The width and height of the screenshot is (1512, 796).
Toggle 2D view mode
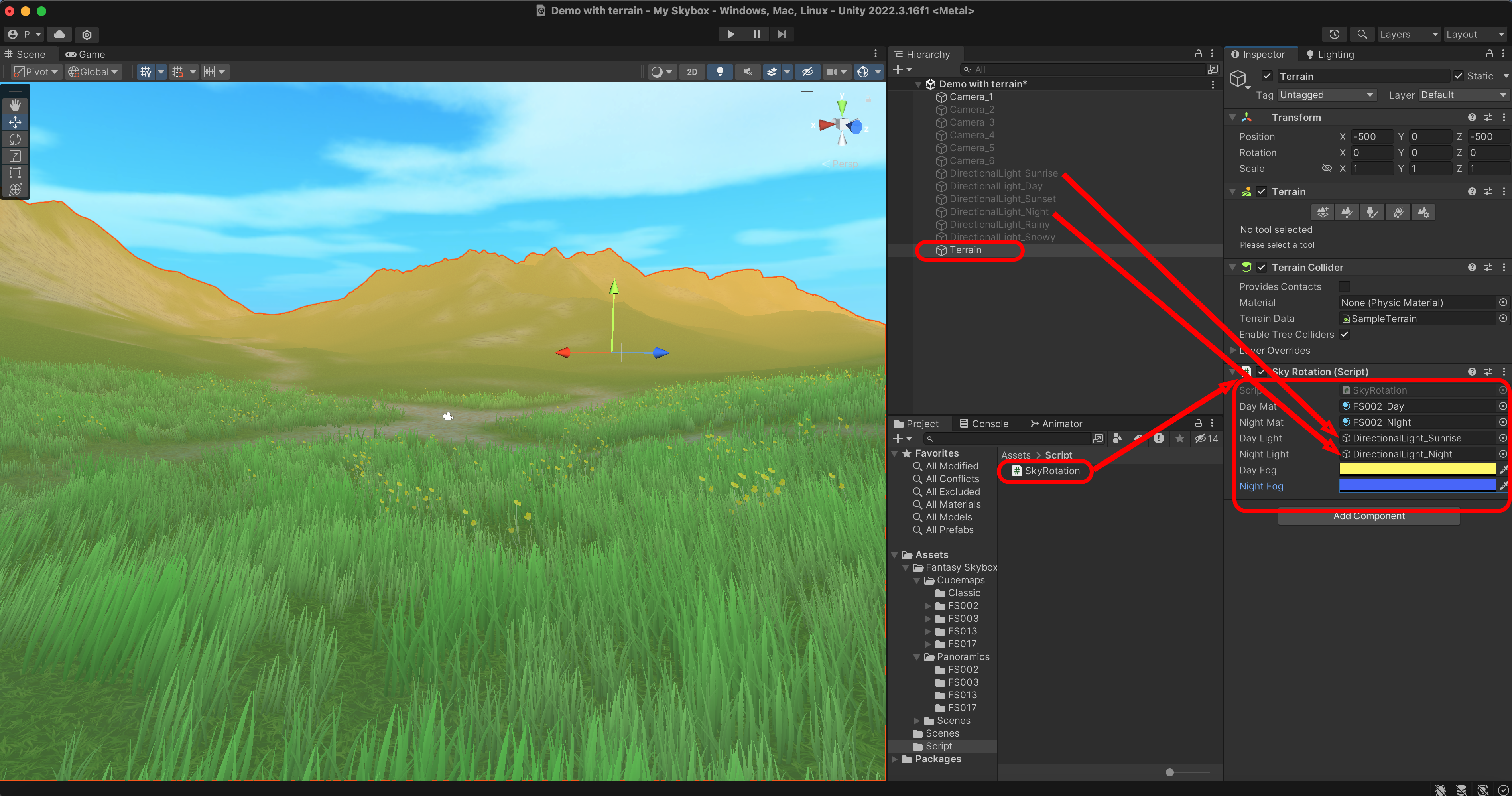click(x=692, y=72)
